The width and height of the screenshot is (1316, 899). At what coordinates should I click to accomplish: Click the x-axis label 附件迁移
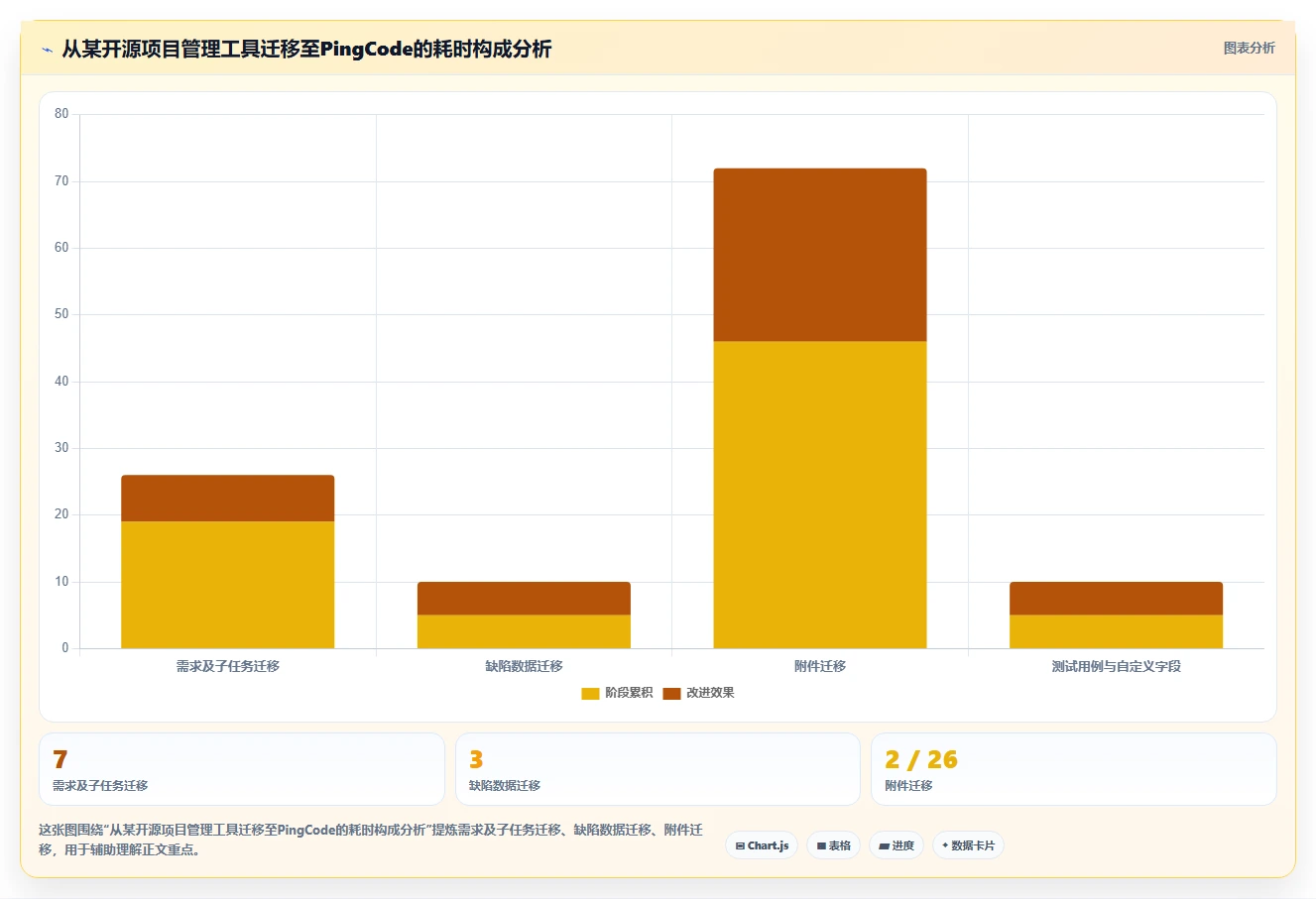point(820,666)
